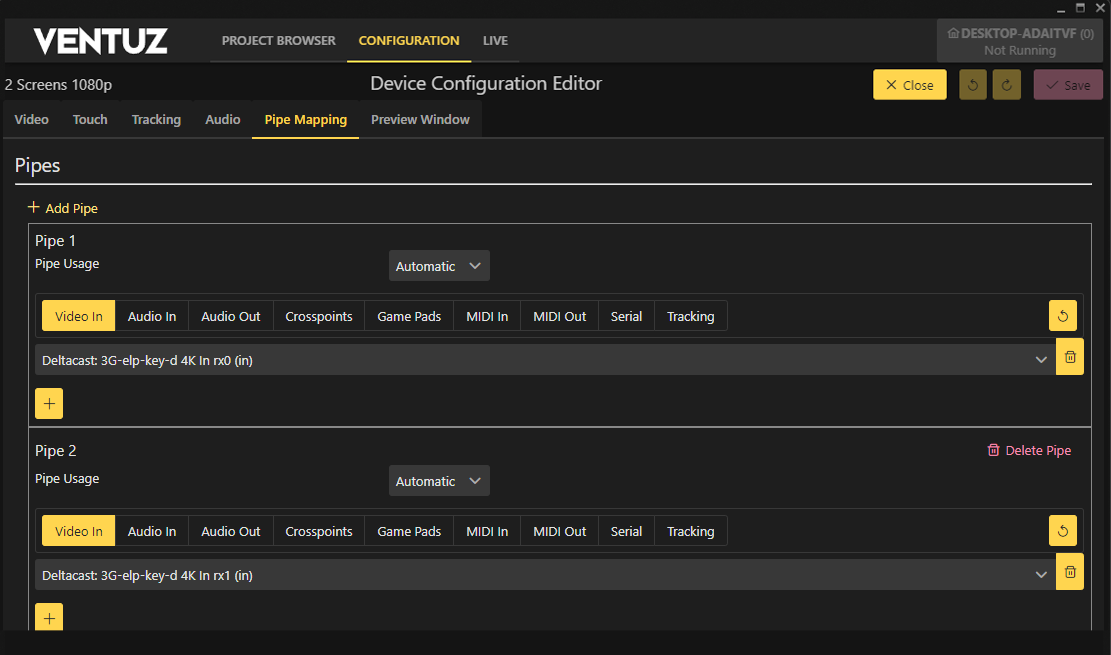Switch to the Preview Window tab
Screen dimensions: 1111x655
[x=420, y=120]
